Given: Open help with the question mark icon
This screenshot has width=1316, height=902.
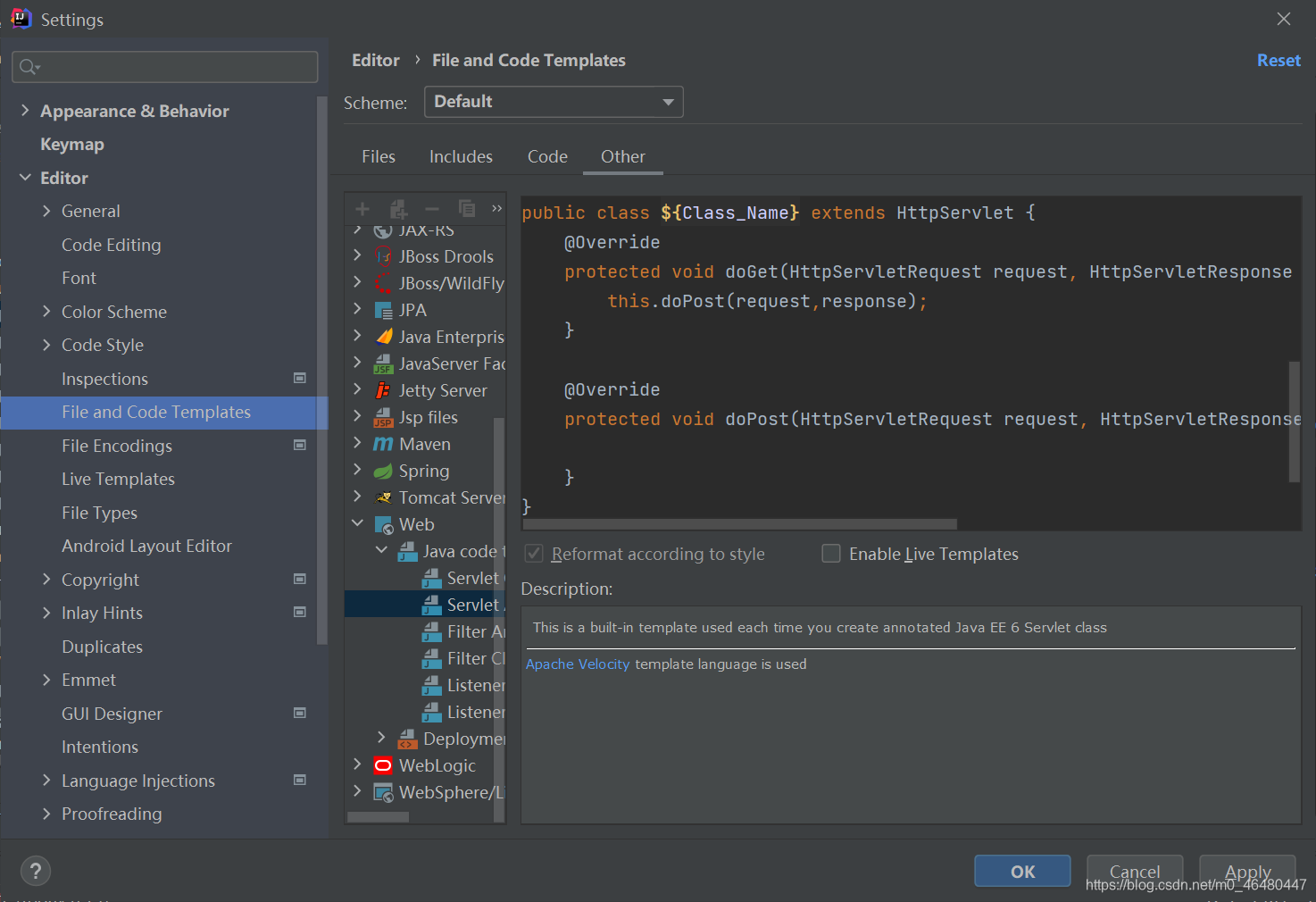Looking at the screenshot, I should coord(36,871).
